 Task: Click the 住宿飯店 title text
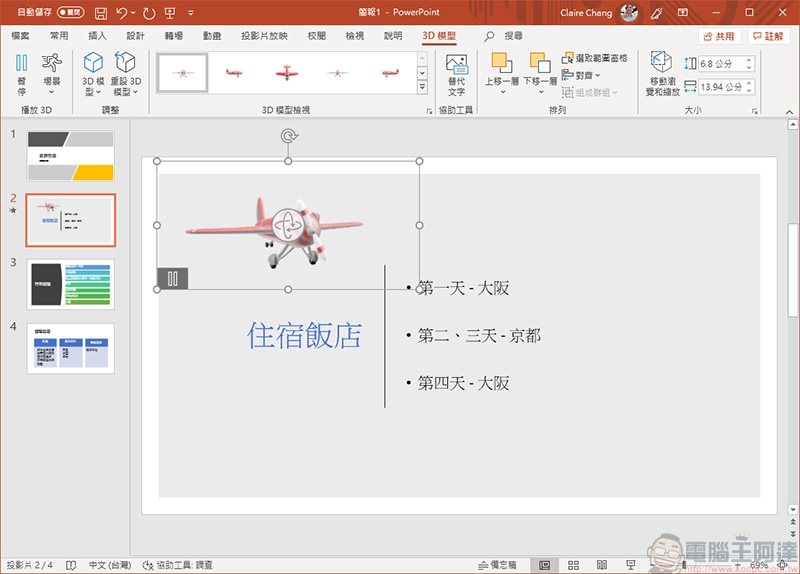click(x=305, y=335)
